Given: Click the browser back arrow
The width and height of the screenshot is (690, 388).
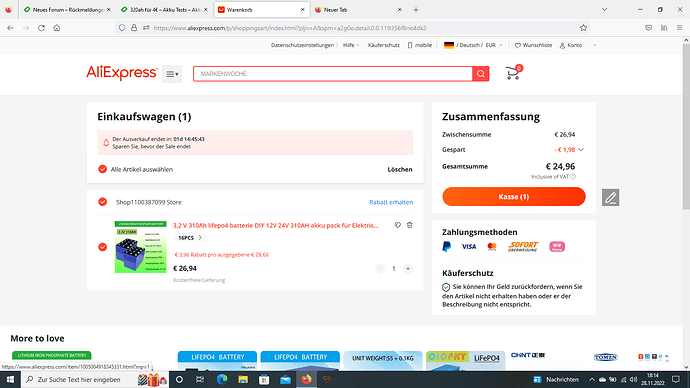Looking at the screenshot, I should (10, 28).
